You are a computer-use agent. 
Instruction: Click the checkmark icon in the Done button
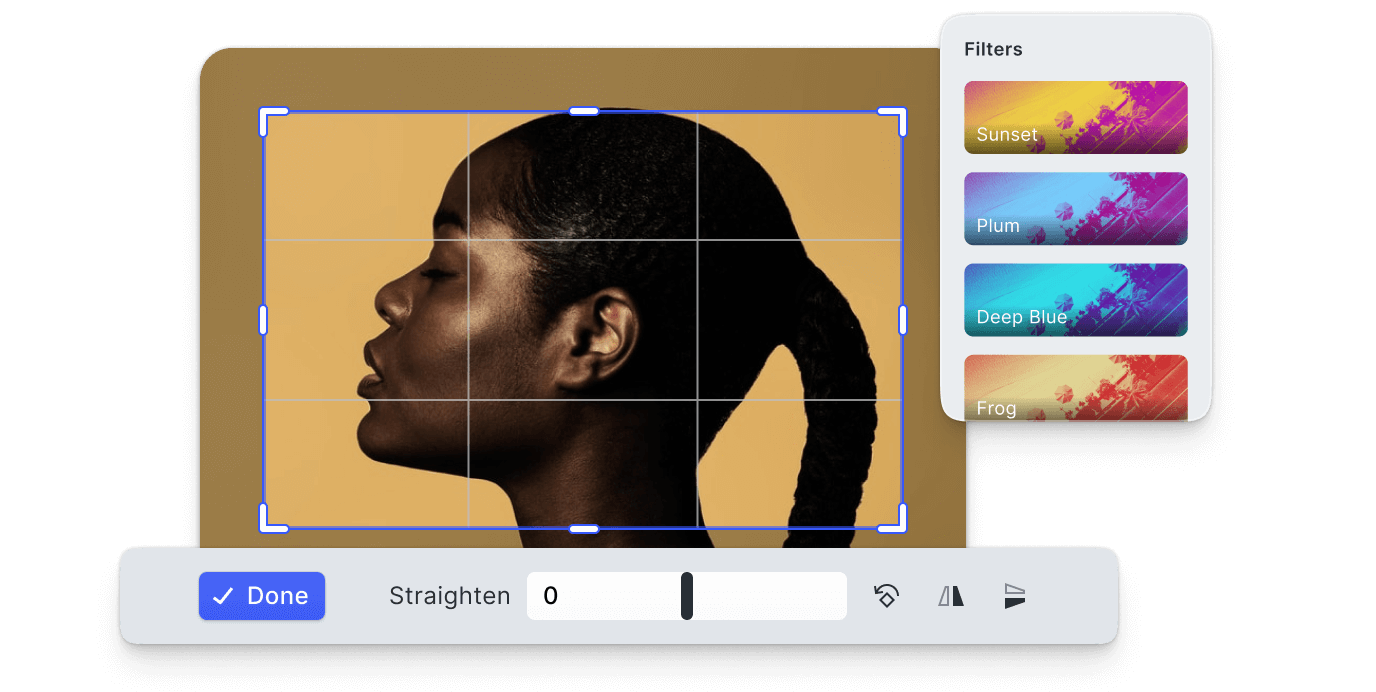pos(224,595)
